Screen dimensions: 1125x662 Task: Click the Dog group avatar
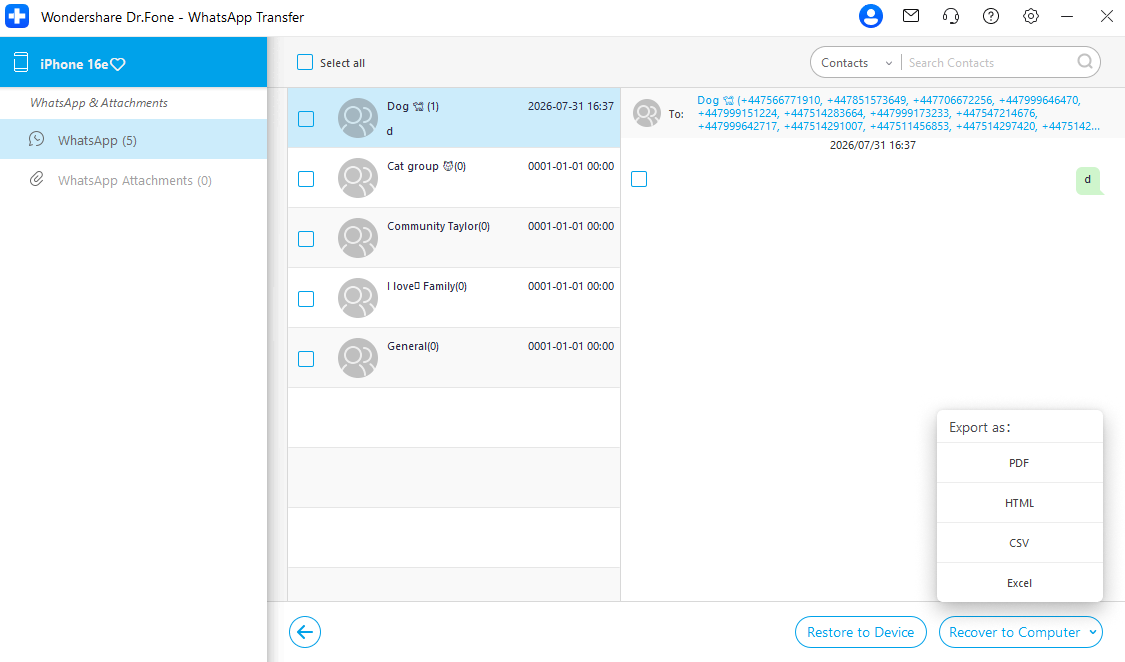pyautogui.click(x=357, y=118)
